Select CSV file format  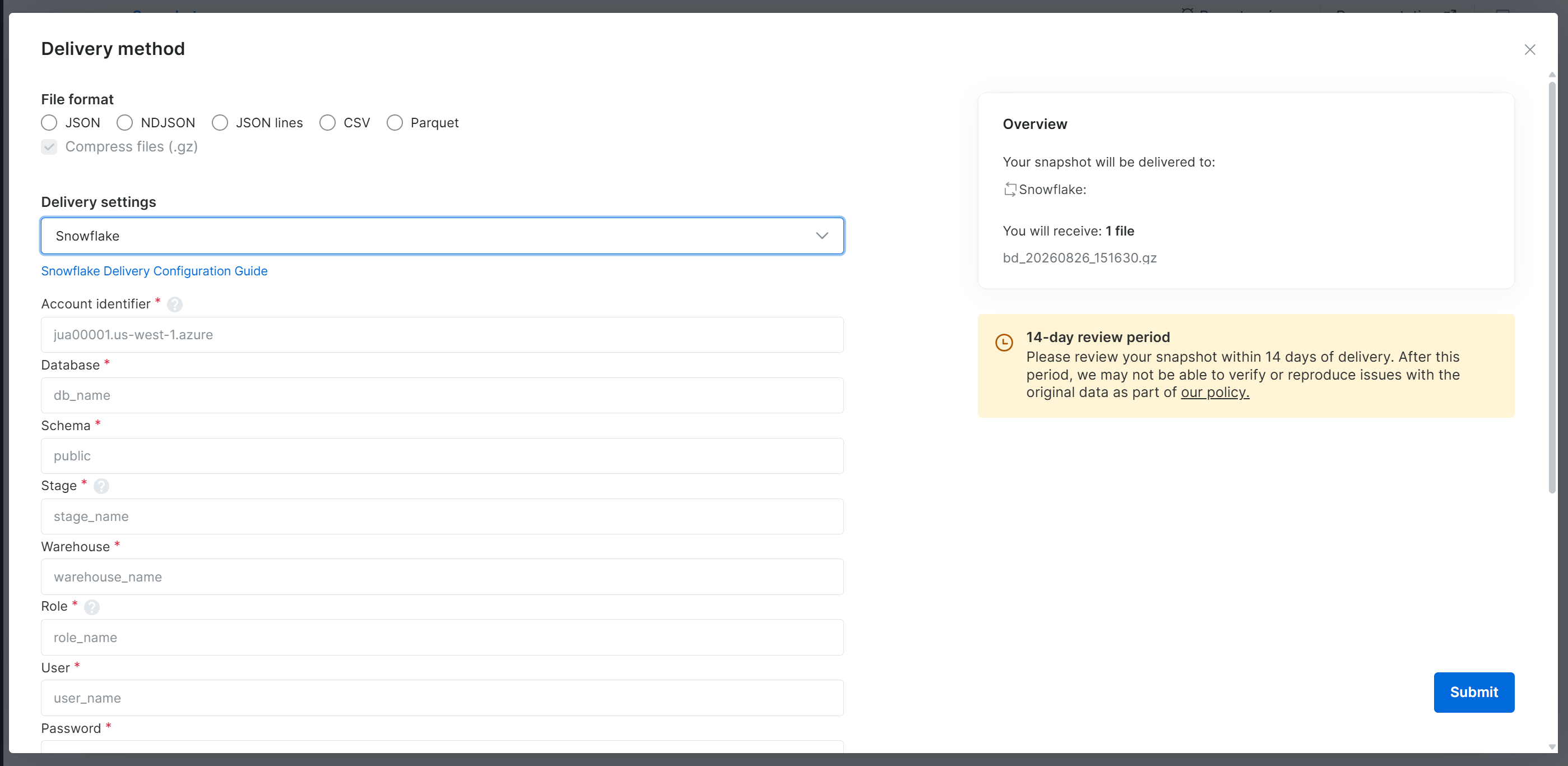(327, 123)
